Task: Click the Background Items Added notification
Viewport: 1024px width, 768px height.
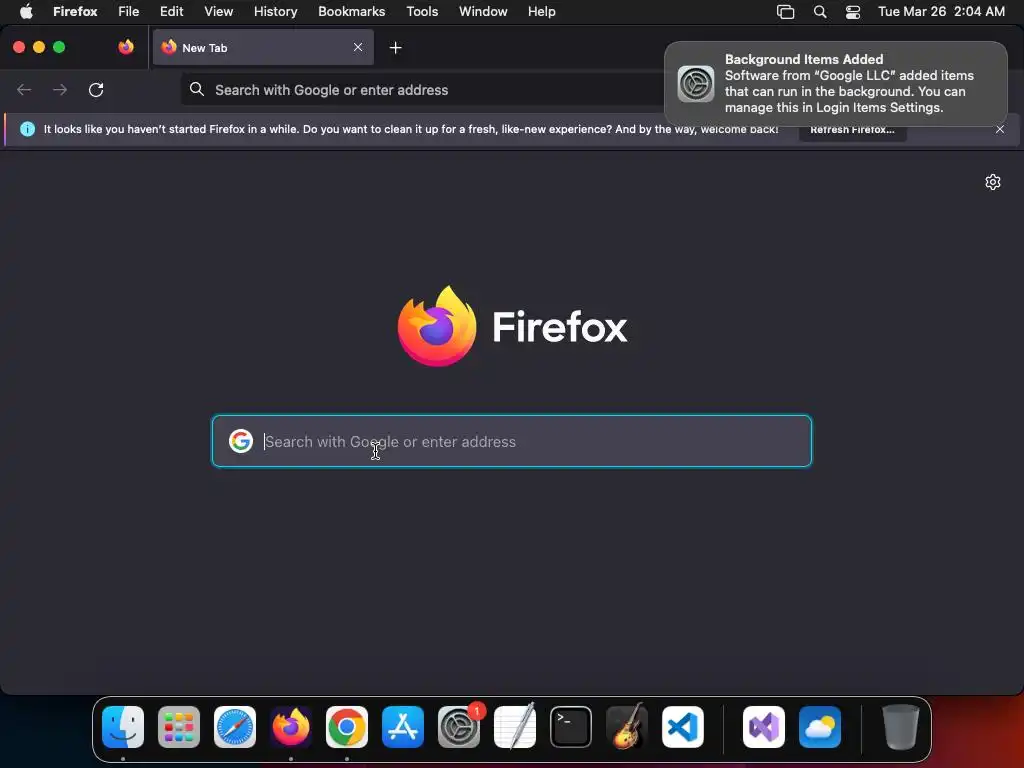Action: (836, 84)
